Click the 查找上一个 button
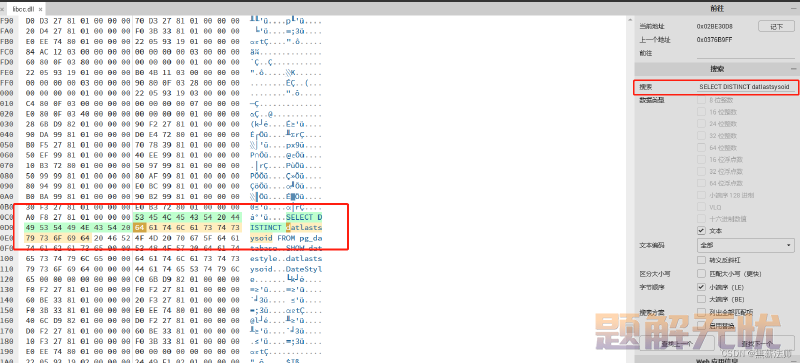This screenshot has width=800, height=363. pyautogui.click(x=677, y=344)
